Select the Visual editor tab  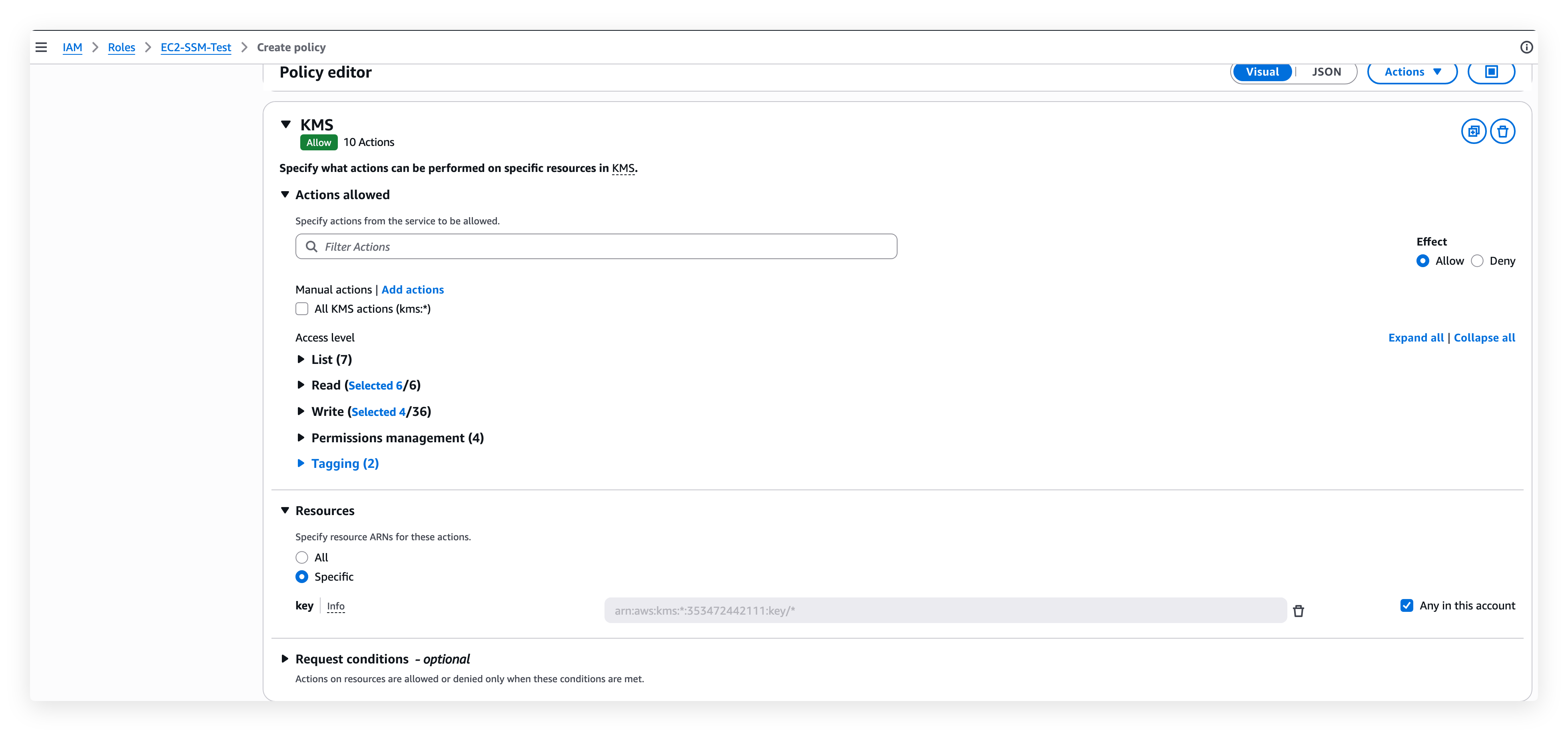pos(1263,71)
